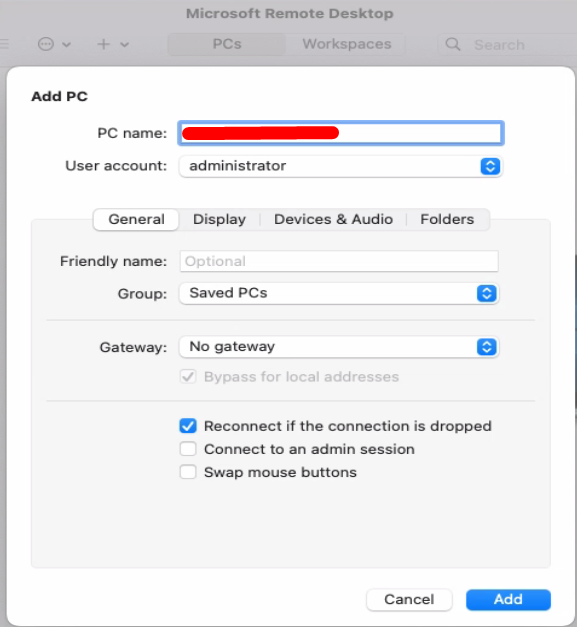The width and height of the screenshot is (577, 627).
Task: Click the Add button
Action: click(508, 599)
